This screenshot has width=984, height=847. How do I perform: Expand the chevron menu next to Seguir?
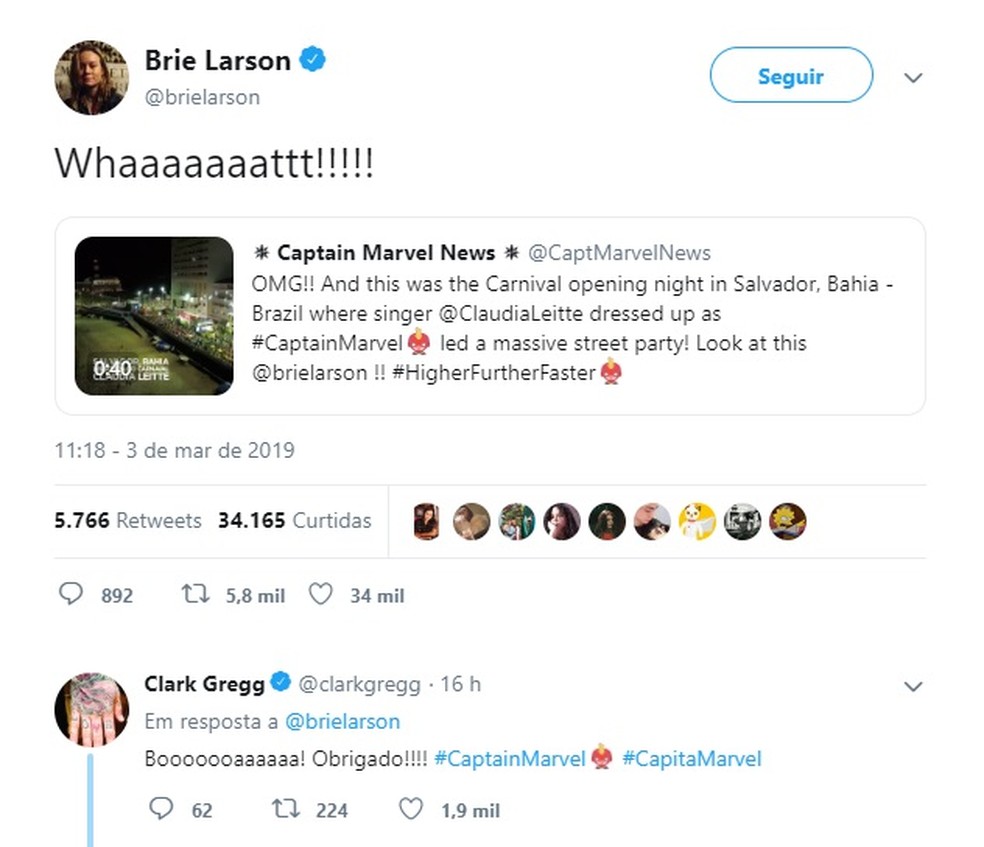[x=913, y=78]
